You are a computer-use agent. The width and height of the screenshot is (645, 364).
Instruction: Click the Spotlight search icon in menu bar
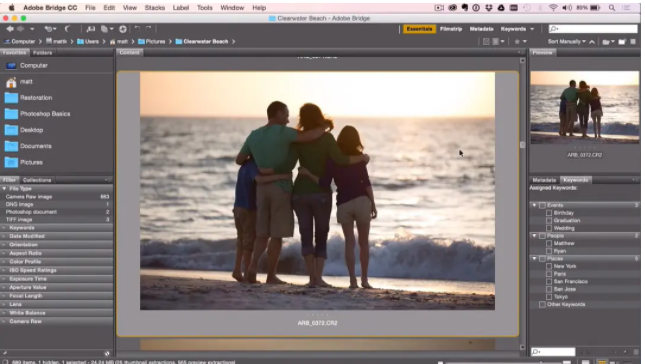click(x=612, y=7)
